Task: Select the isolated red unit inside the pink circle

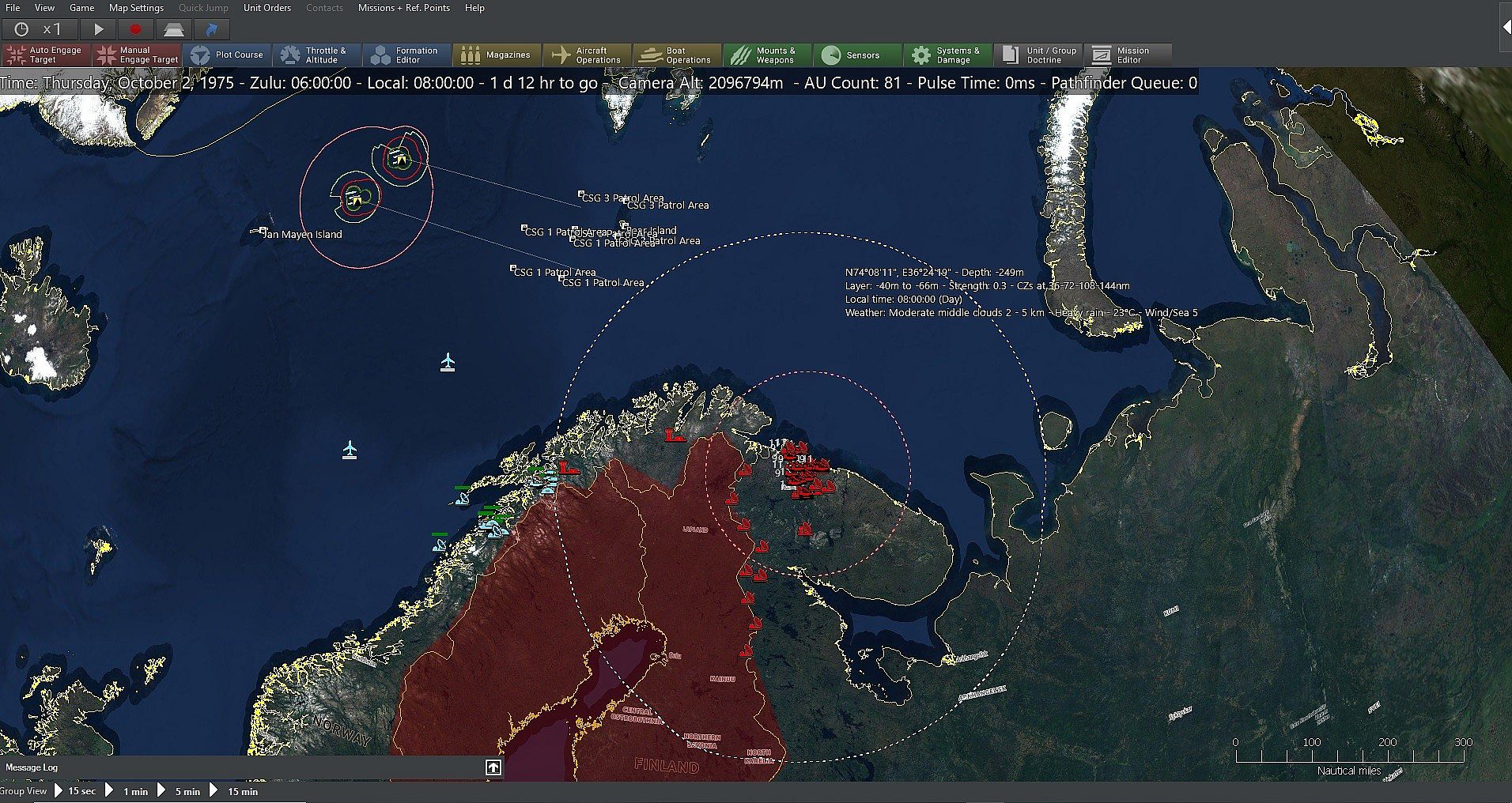Action: (804, 529)
